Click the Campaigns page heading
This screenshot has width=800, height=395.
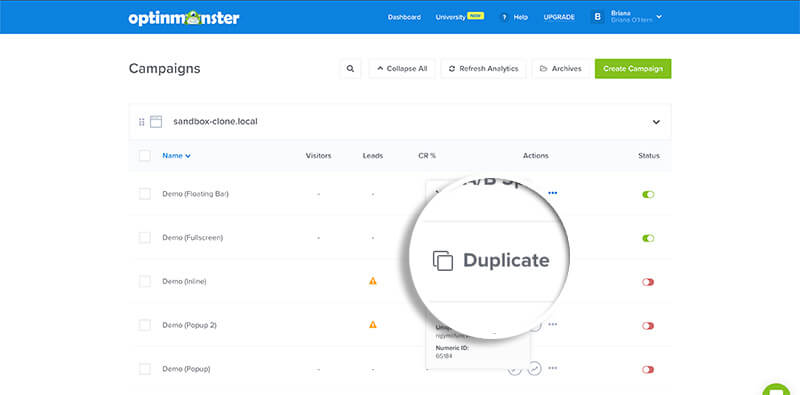pos(164,69)
